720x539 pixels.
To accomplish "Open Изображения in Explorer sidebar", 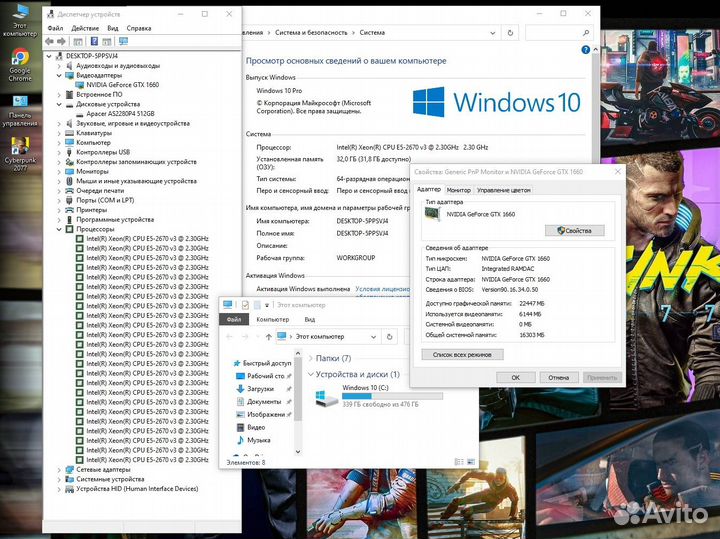I will pyautogui.click(x=266, y=414).
